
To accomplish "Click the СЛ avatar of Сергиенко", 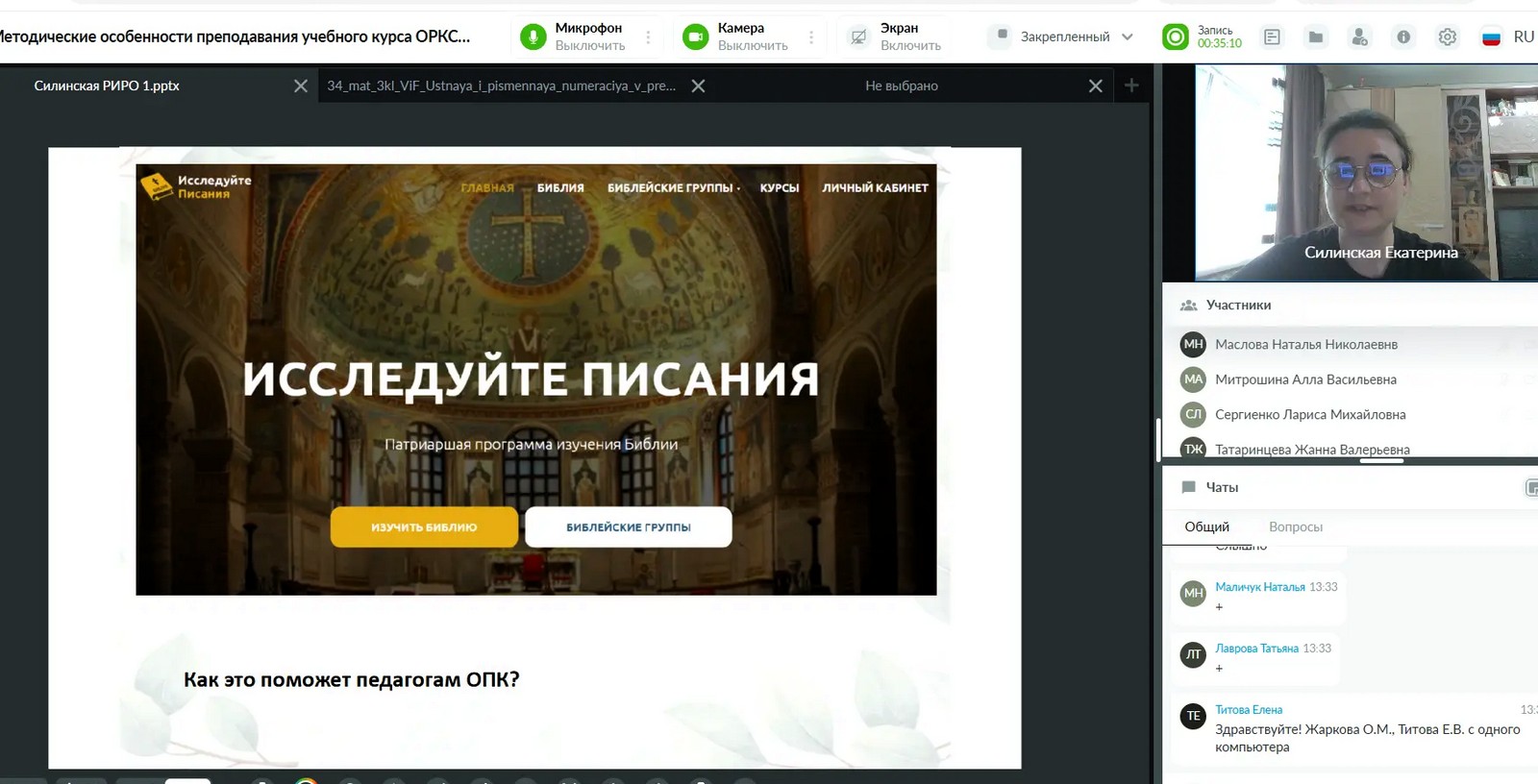I will click(x=1193, y=415).
